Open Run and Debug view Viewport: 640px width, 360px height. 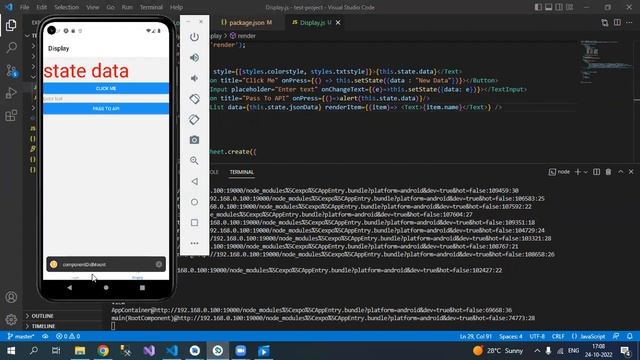(11, 93)
